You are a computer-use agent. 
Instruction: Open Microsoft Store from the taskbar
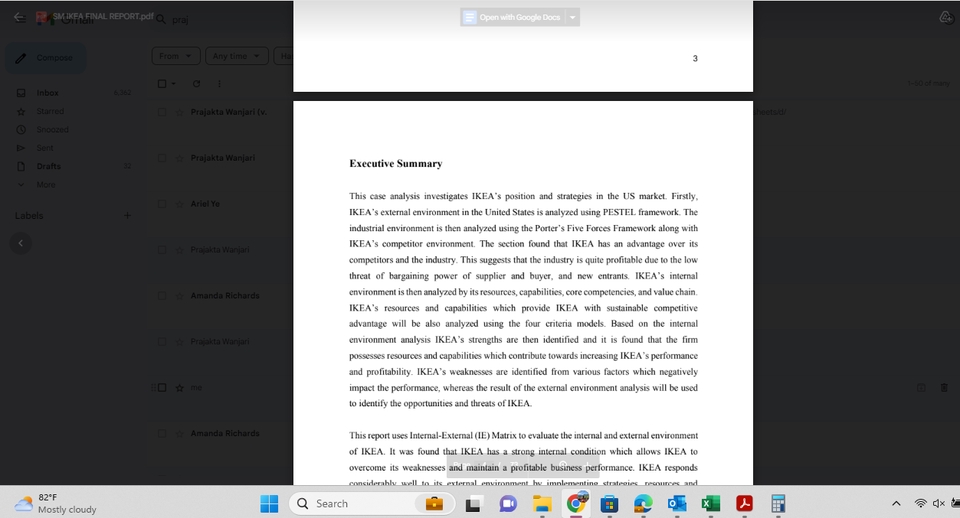pyautogui.click(x=609, y=504)
